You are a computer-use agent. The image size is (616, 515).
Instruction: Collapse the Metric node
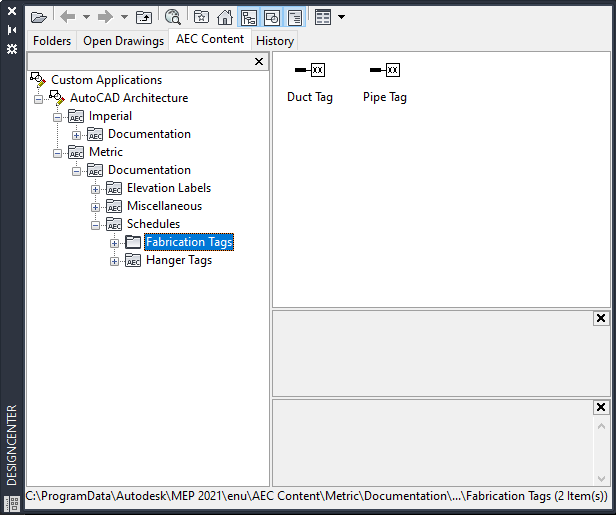57,153
